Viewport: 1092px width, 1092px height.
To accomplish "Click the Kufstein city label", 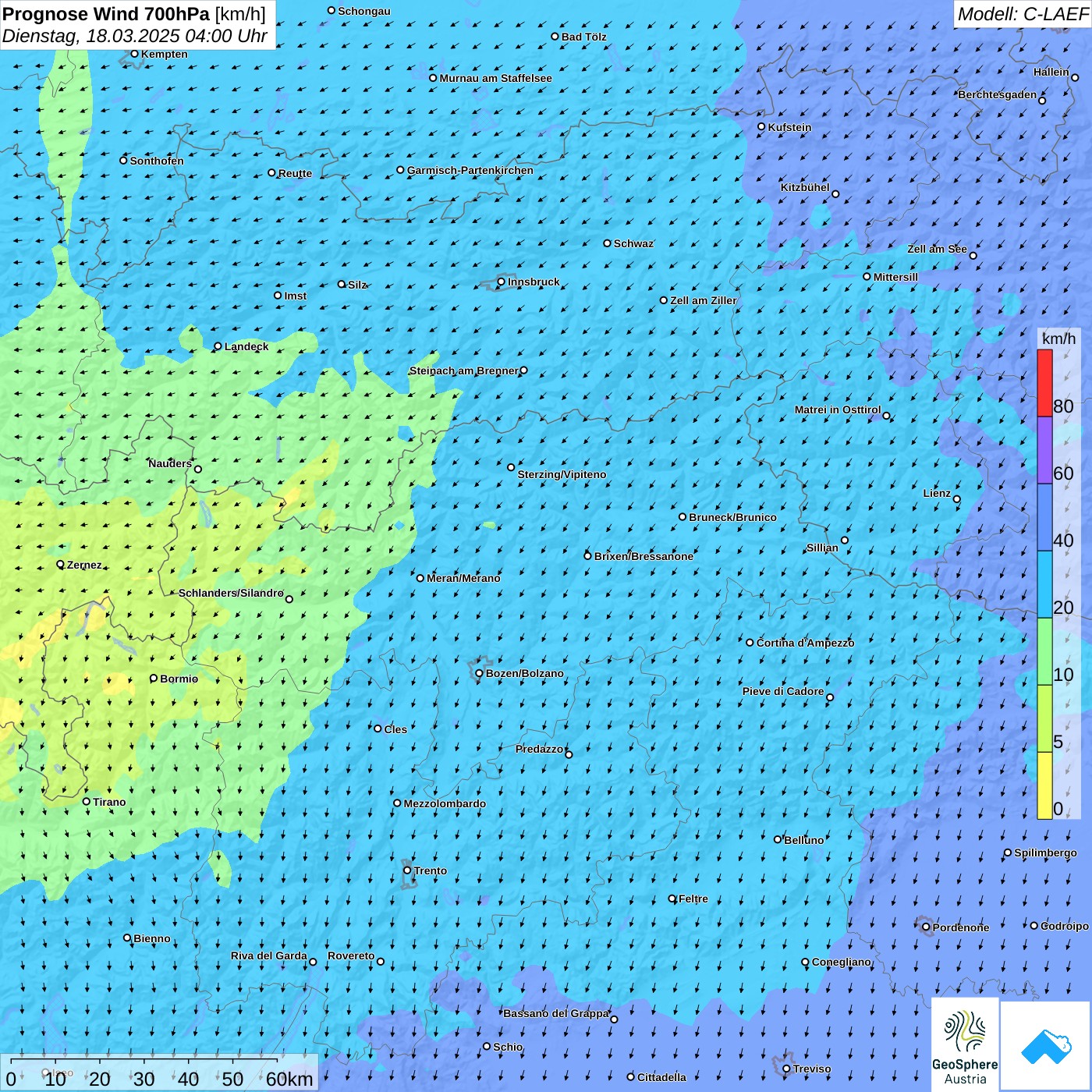I will point(789,127).
